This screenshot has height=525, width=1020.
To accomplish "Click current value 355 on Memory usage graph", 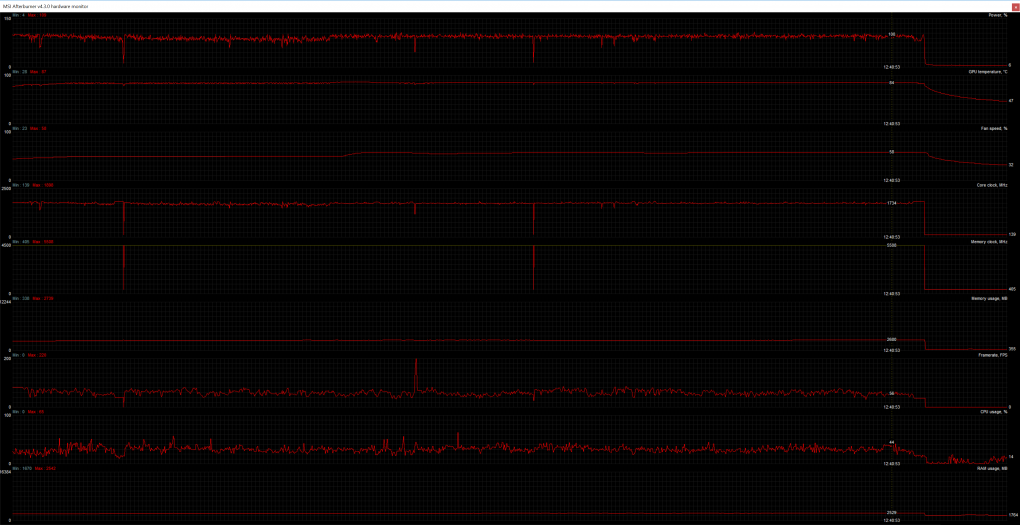I will [x=1012, y=349].
